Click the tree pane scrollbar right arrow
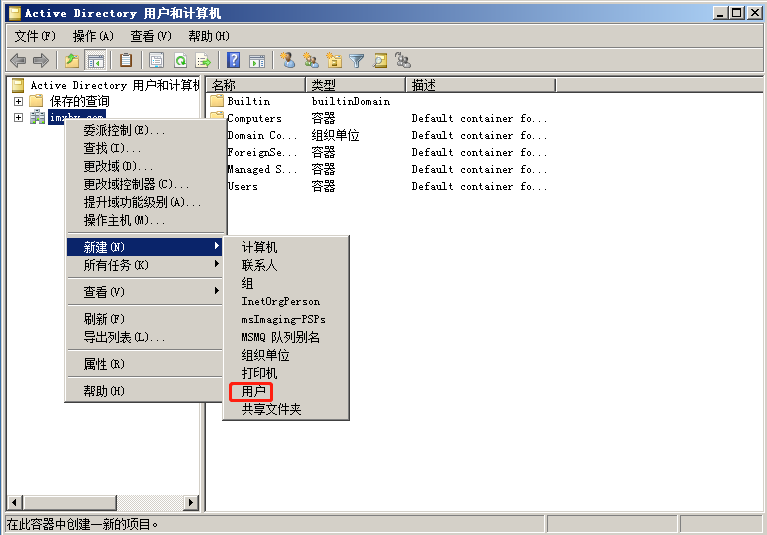Image resolution: width=767 pixels, height=535 pixels. click(190, 502)
